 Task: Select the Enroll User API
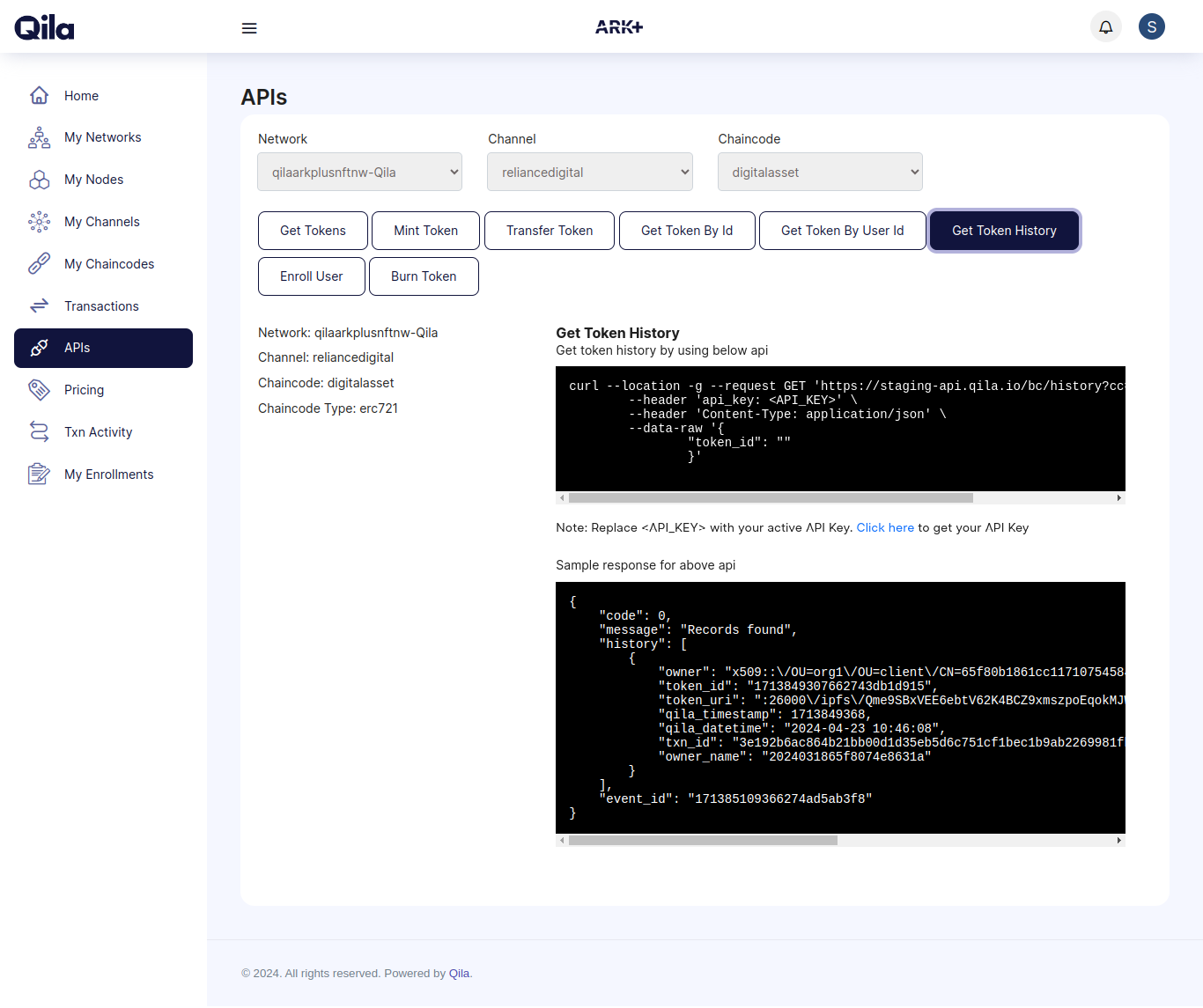pos(312,276)
